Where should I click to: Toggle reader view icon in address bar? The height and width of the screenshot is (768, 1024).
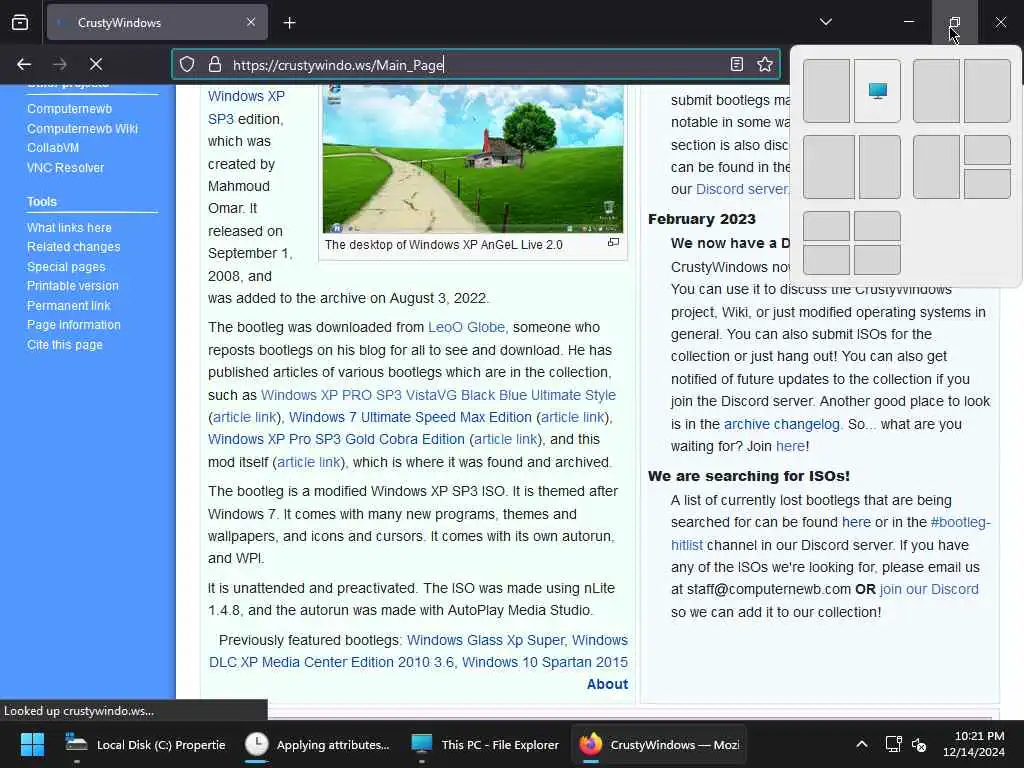pos(737,64)
